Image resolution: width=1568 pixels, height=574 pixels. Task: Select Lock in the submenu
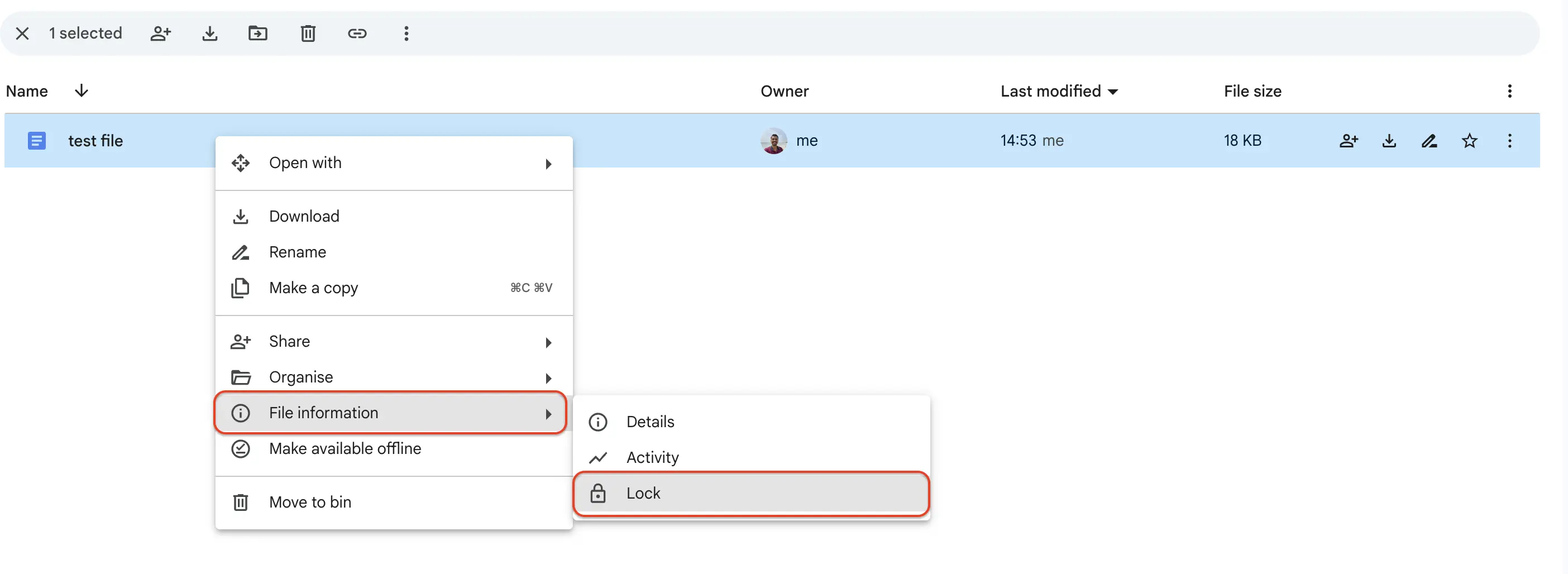click(751, 493)
